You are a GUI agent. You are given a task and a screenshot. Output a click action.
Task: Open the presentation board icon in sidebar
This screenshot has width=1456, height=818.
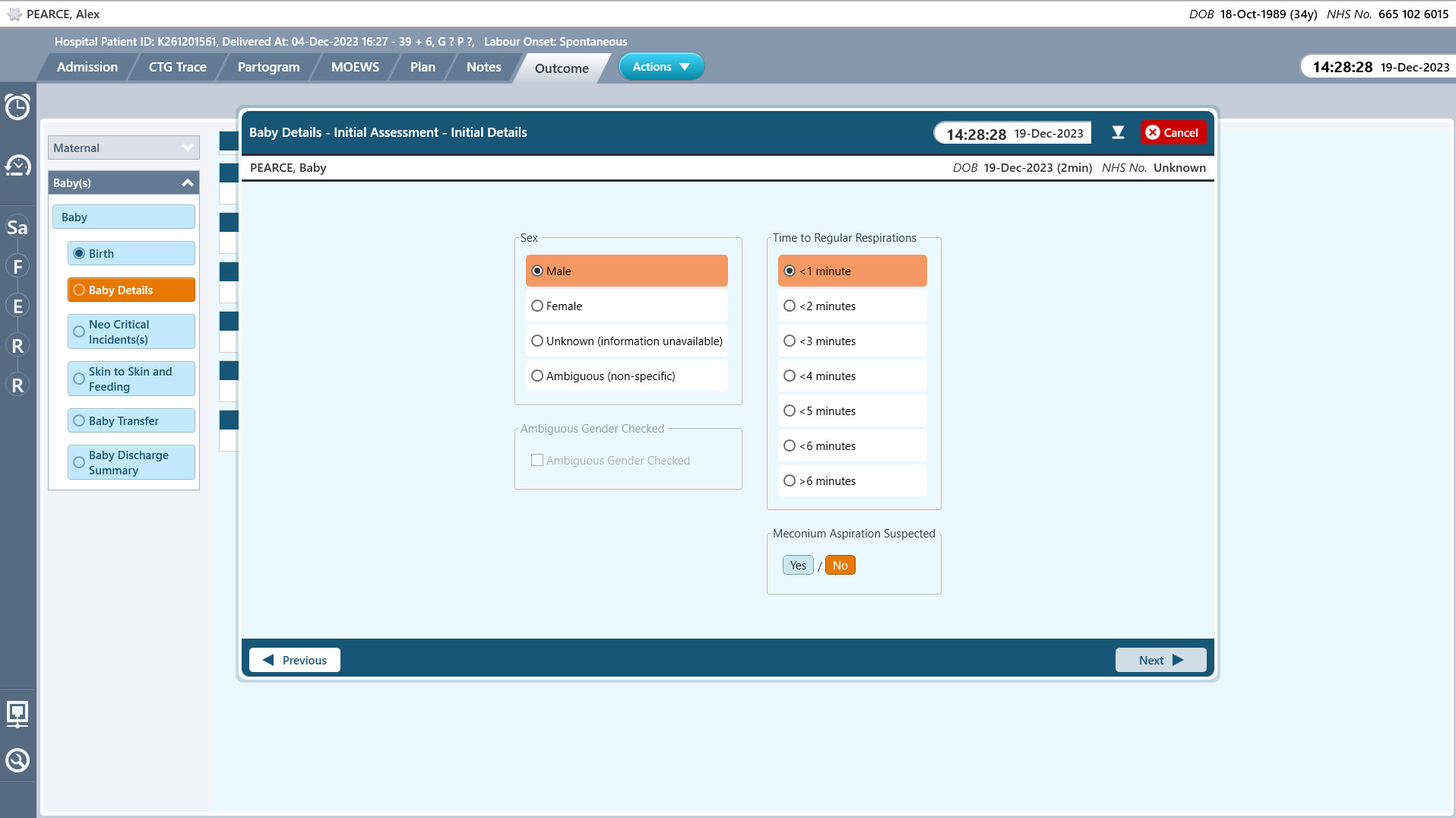click(17, 714)
